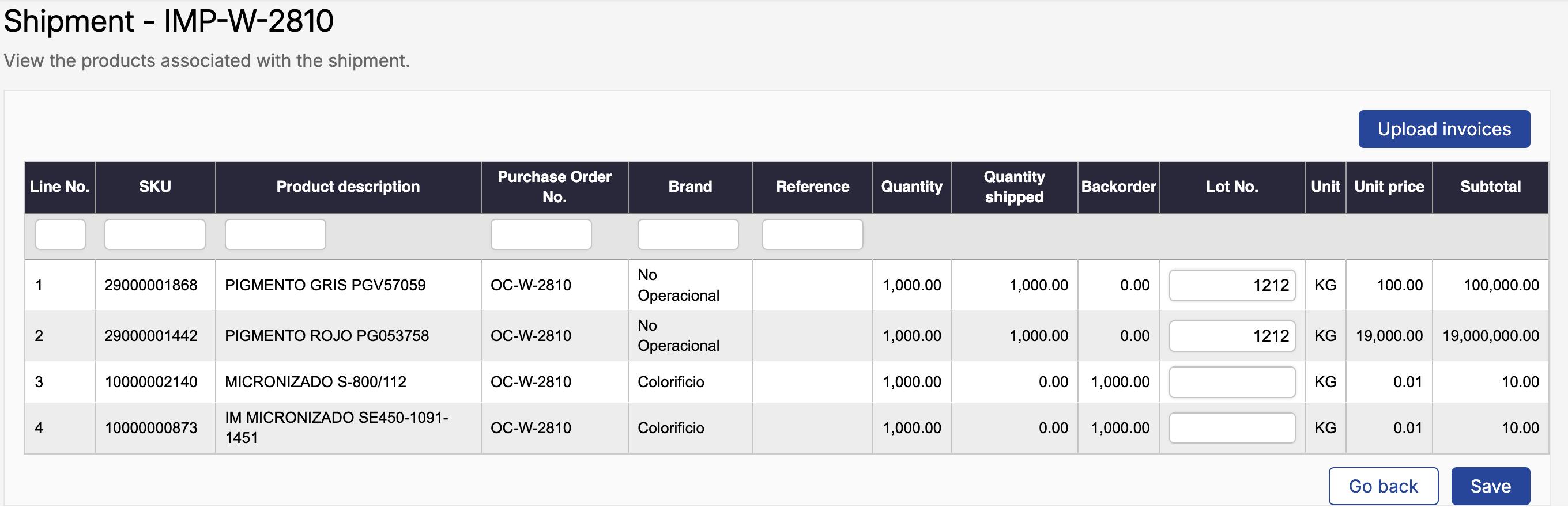Click Lot No. field for IM MICRONIZADO SE450
Viewport: 1568px width, 515px height.
point(1231,428)
